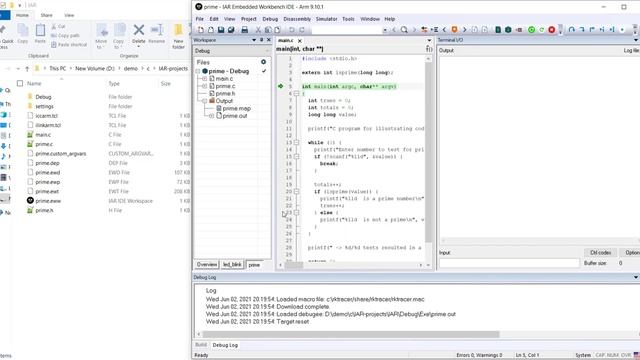Click Copy path in File Explorer ribbon
The height and width of the screenshot is (360, 640).
tap(65, 36)
